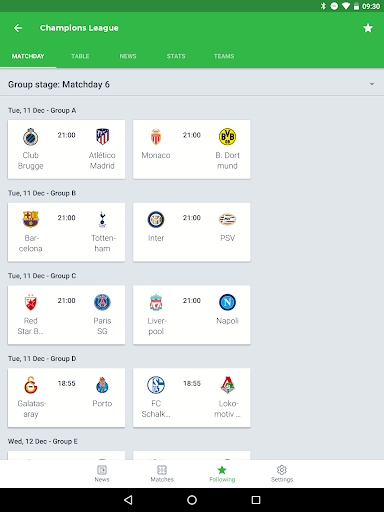Tap the Following star in bottom bar
Viewport: 384px width, 512px height.
tap(222, 474)
